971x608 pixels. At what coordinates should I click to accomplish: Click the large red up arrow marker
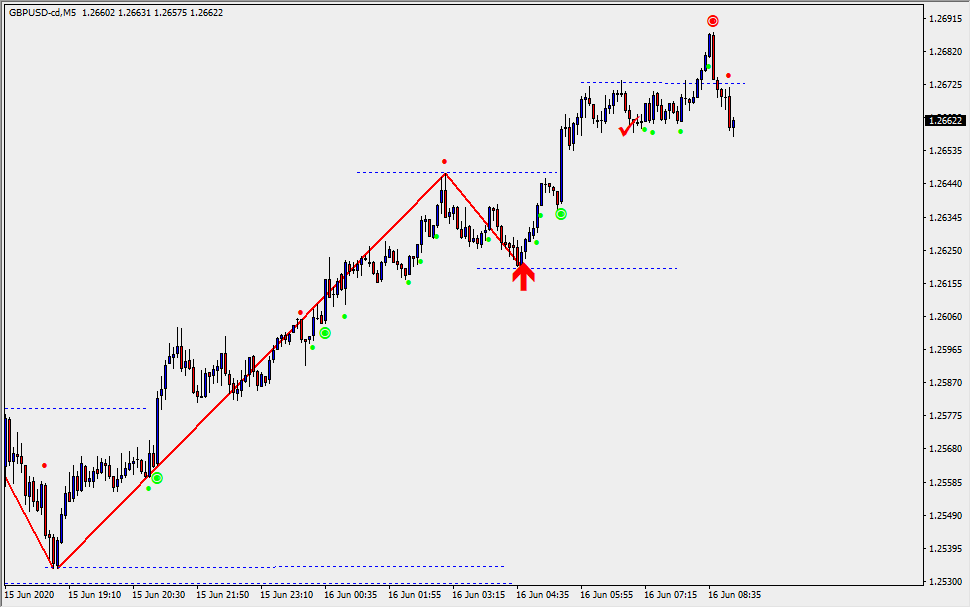tap(523, 276)
